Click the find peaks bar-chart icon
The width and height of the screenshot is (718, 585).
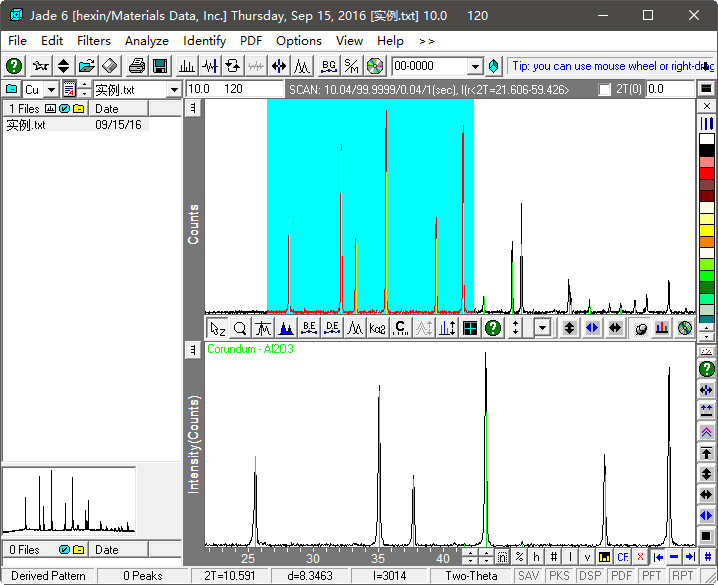click(187, 66)
